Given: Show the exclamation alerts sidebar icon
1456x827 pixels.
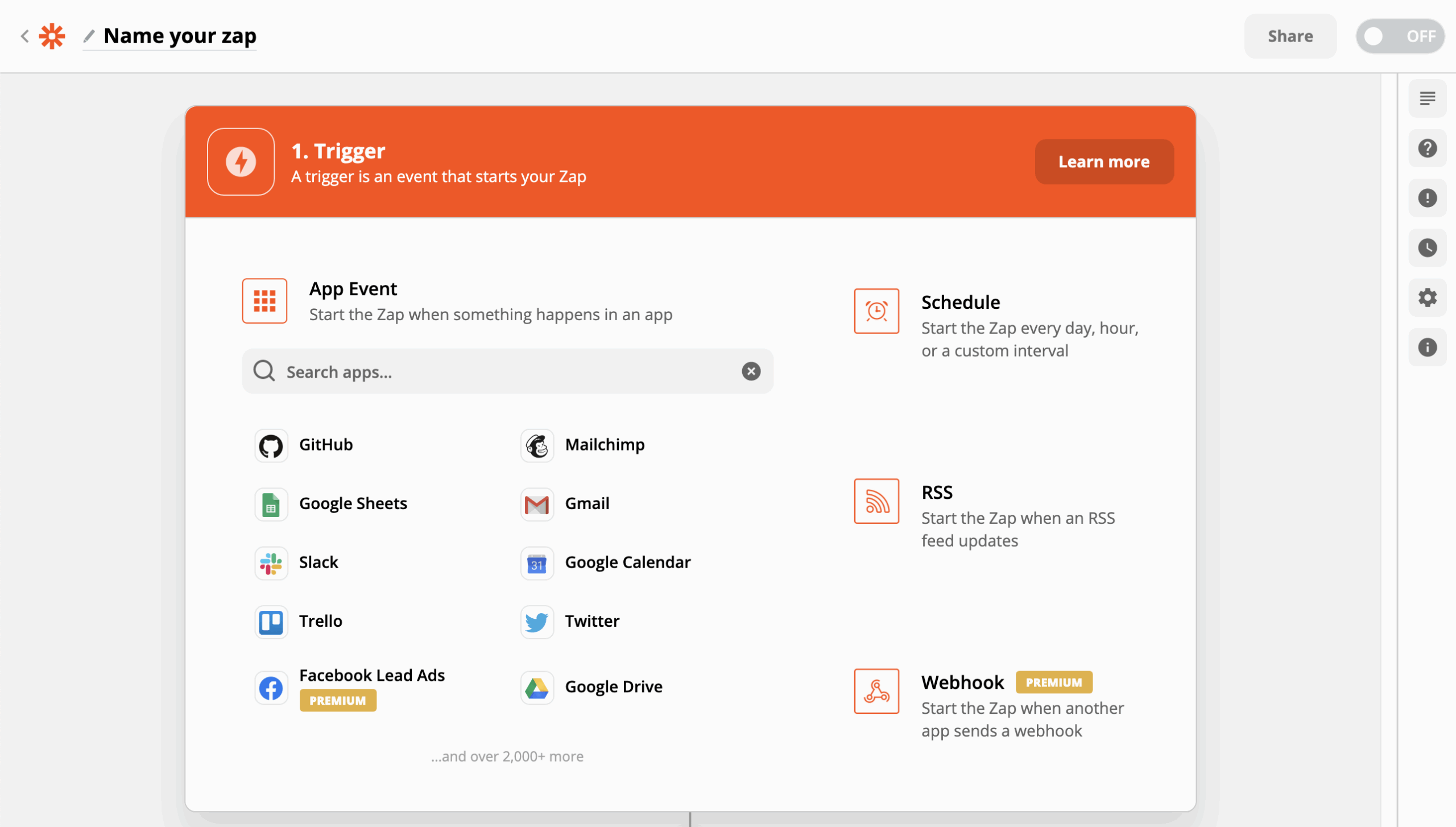Looking at the screenshot, I should tap(1427, 198).
